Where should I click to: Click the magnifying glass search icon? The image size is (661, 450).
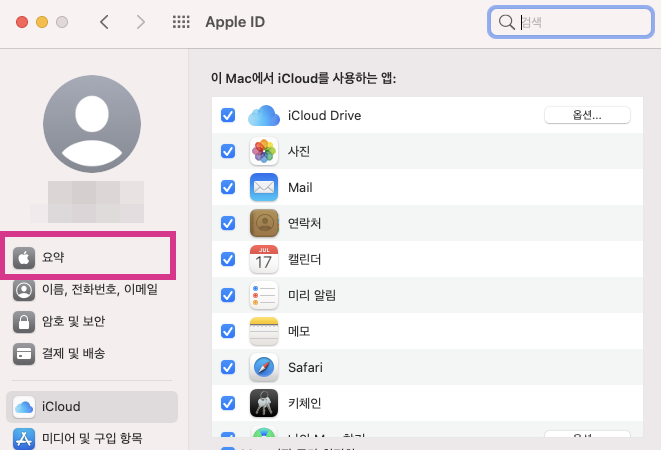[x=506, y=22]
